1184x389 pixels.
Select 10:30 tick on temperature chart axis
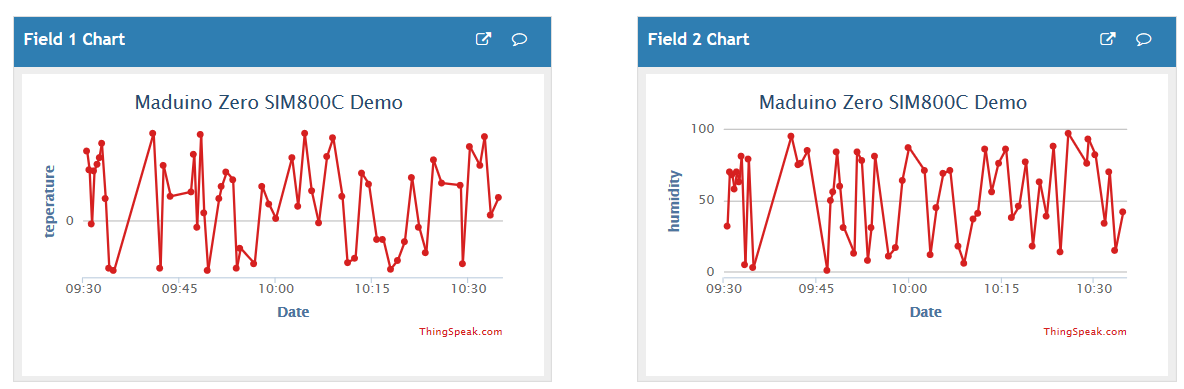468,289
